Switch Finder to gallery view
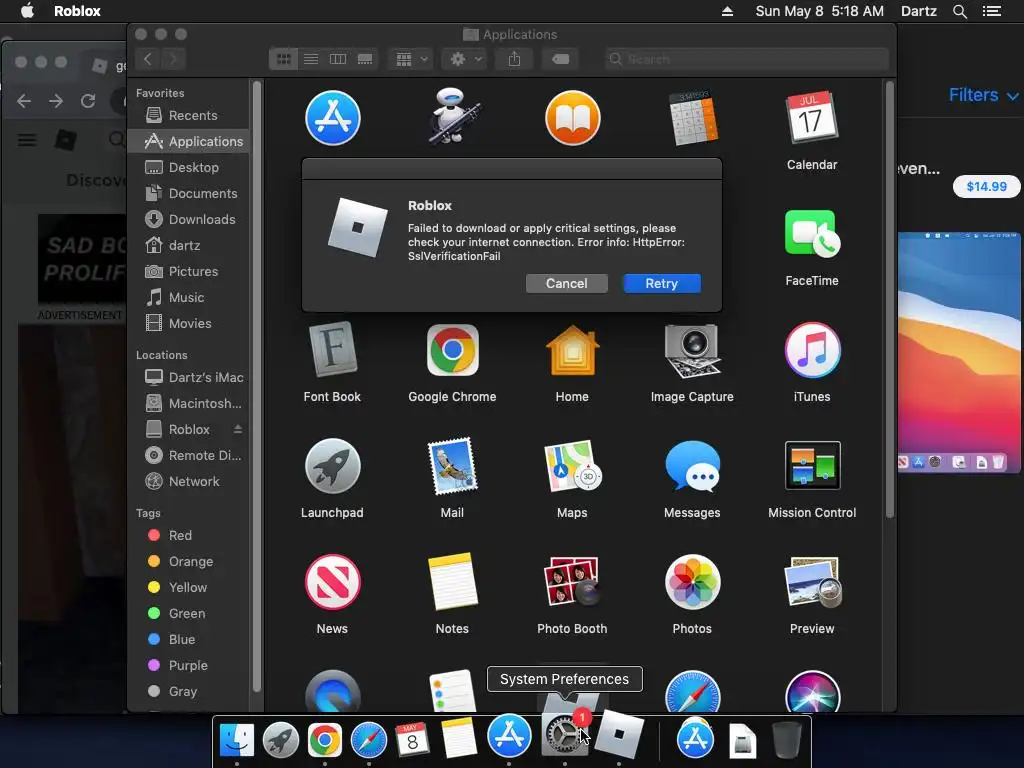The height and width of the screenshot is (768, 1024). [x=365, y=59]
